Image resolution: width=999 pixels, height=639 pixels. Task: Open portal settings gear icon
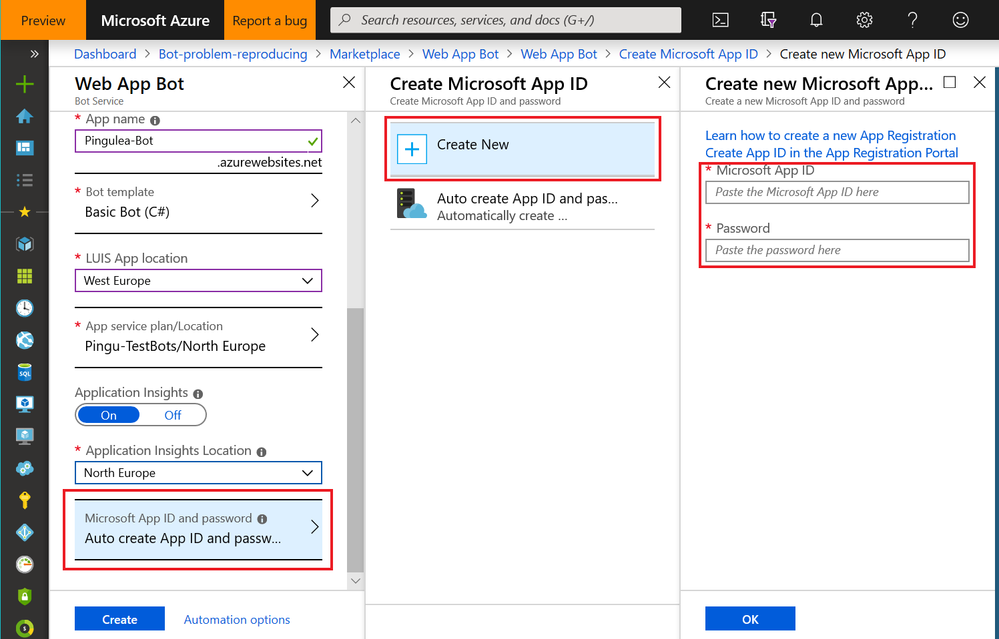(864, 20)
